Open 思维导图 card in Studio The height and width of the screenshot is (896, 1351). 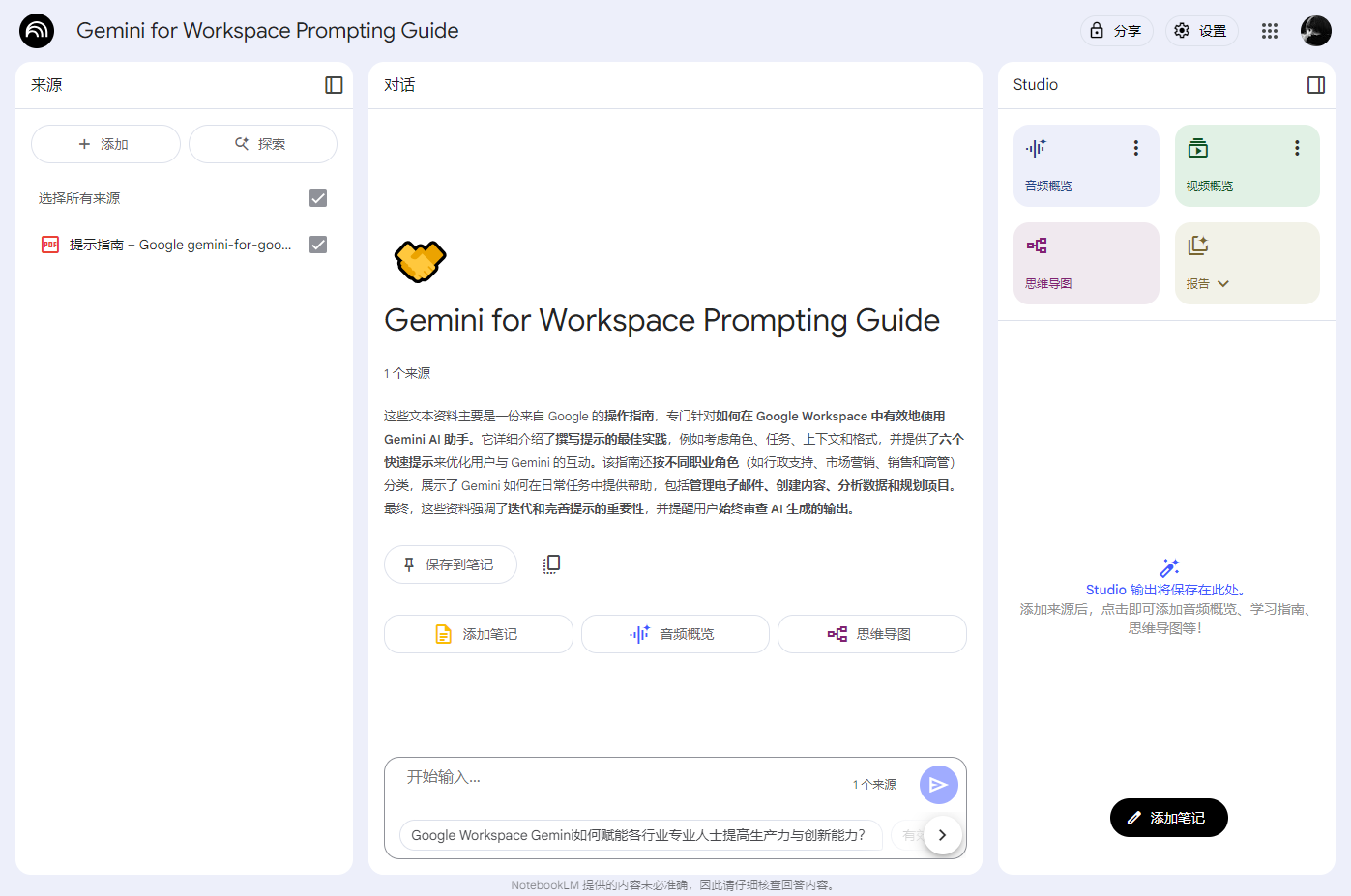[1086, 263]
